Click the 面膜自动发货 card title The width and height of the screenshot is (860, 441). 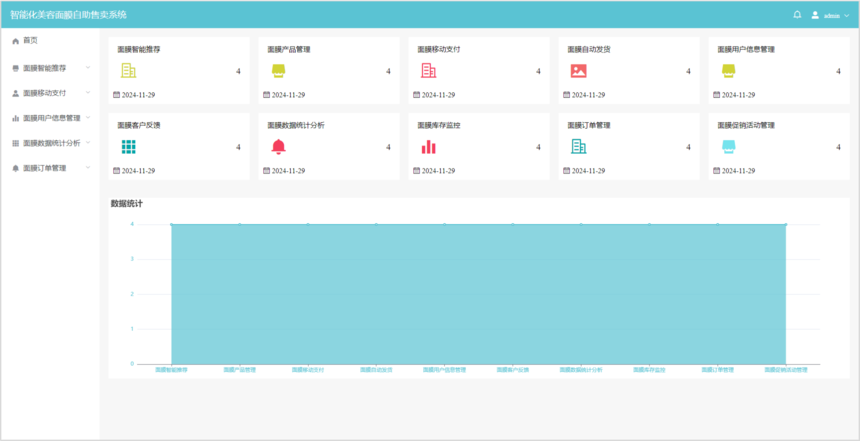(x=589, y=49)
